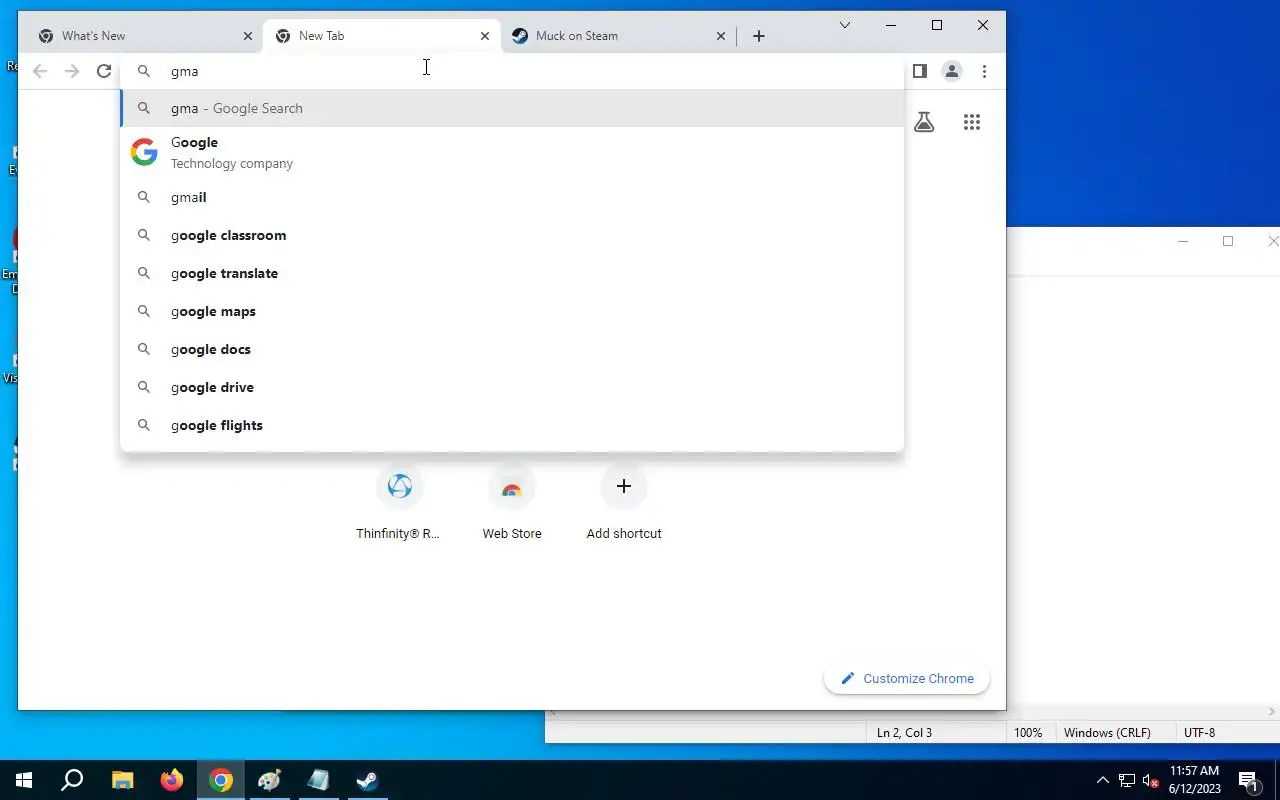
Task: Open the Windows Start menu
Action: (24, 780)
